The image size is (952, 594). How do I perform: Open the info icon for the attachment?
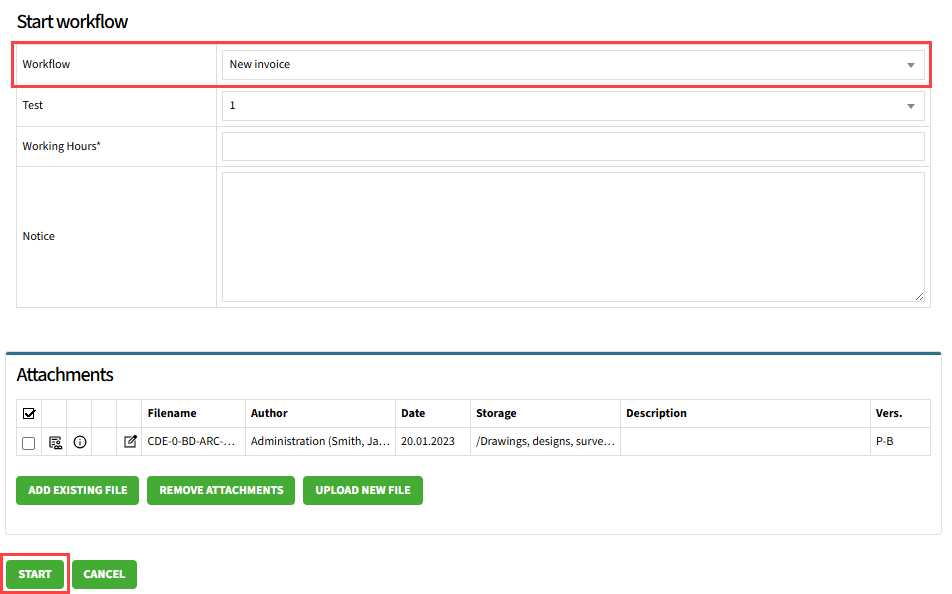[x=80, y=442]
